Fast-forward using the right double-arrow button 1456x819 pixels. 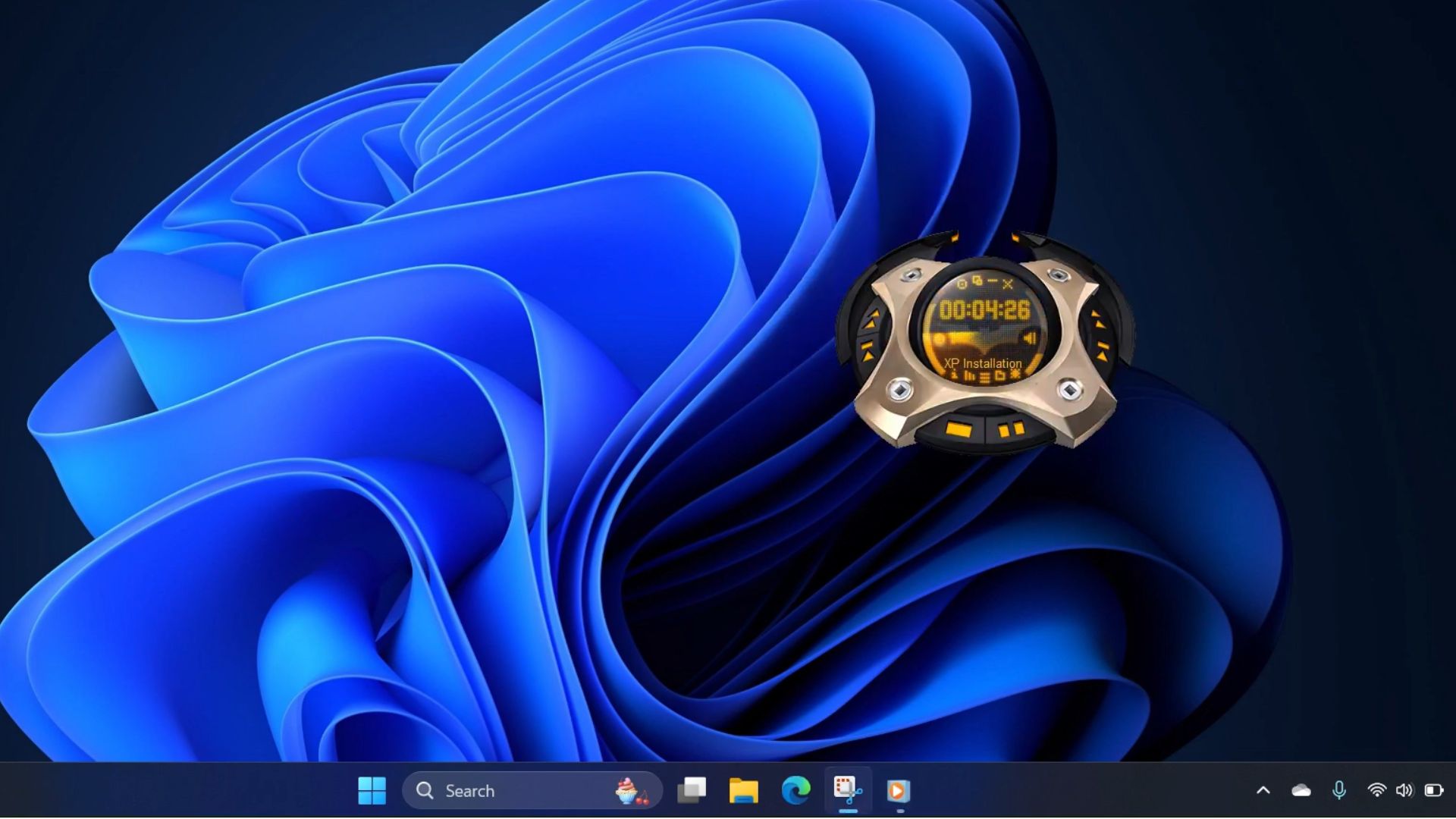1098,318
